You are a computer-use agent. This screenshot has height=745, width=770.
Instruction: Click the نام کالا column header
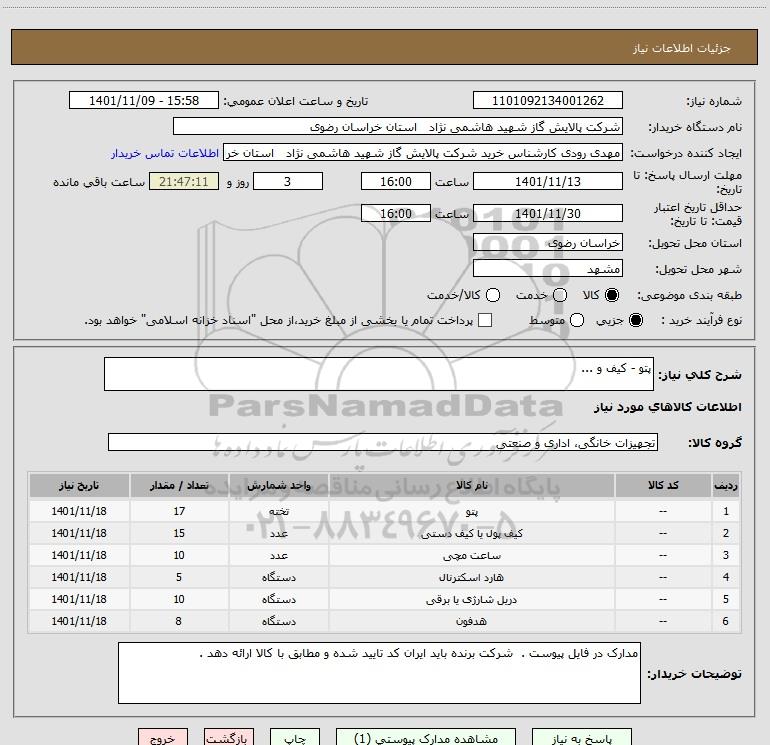pyautogui.click(x=471, y=485)
